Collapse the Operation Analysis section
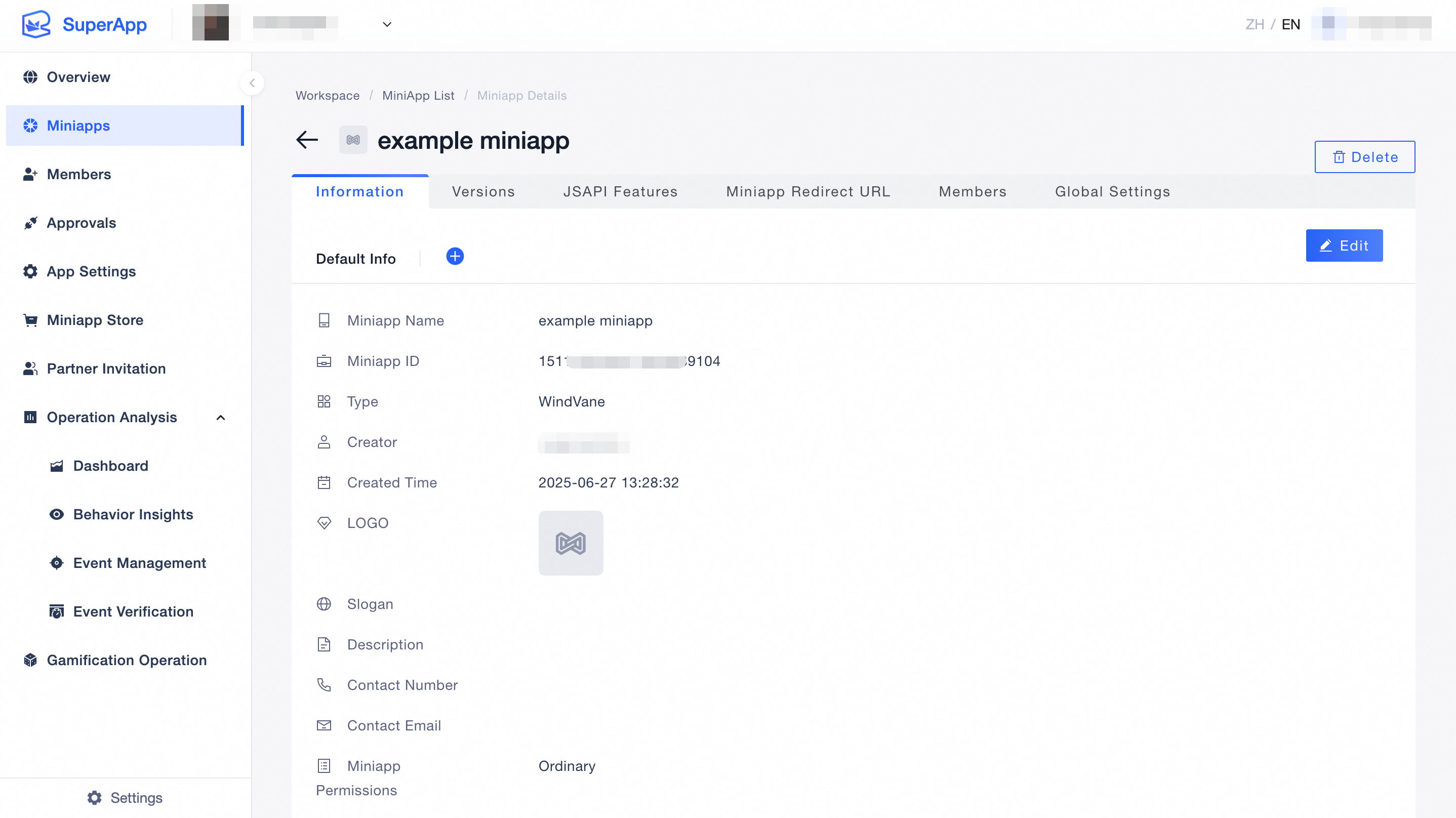Viewport: 1456px width, 818px height. [220, 417]
